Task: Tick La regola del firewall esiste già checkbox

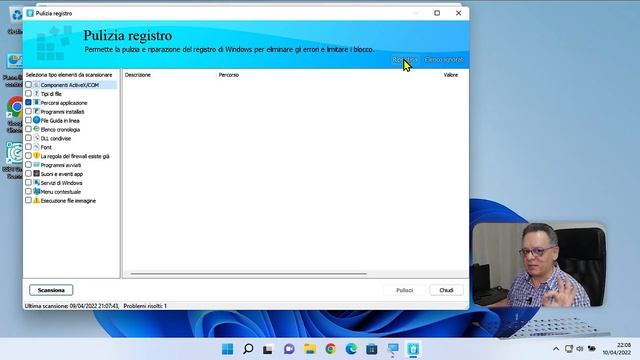Action: [28, 156]
